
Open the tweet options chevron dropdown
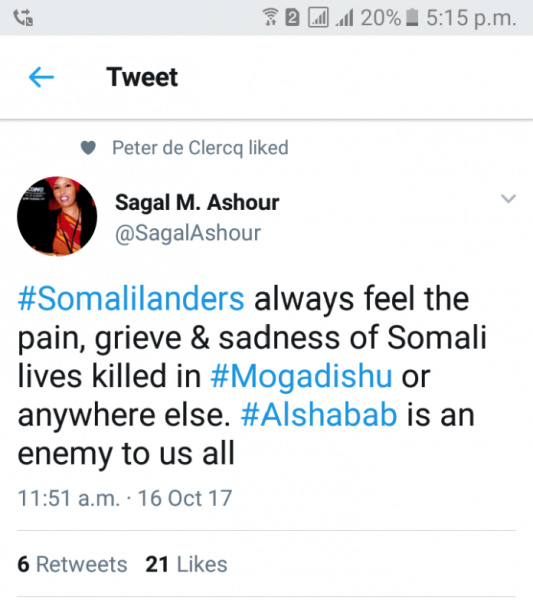tap(508, 199)
